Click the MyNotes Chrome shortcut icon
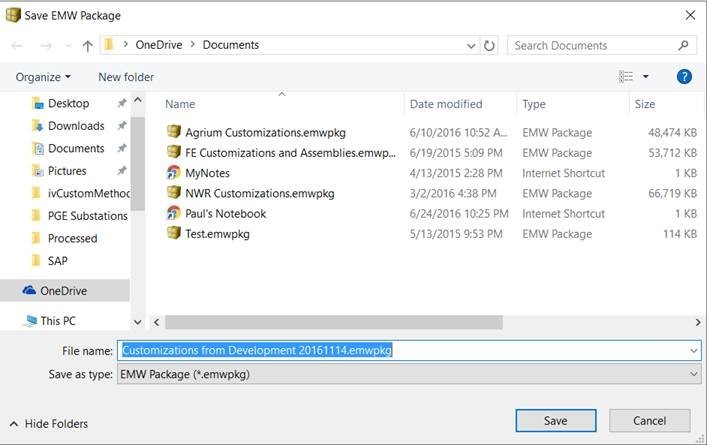 point(174,173)
